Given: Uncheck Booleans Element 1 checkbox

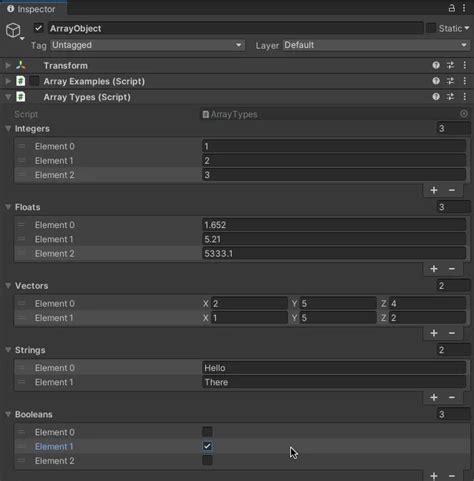Looking at the screenshot, I should coord(207,446).
